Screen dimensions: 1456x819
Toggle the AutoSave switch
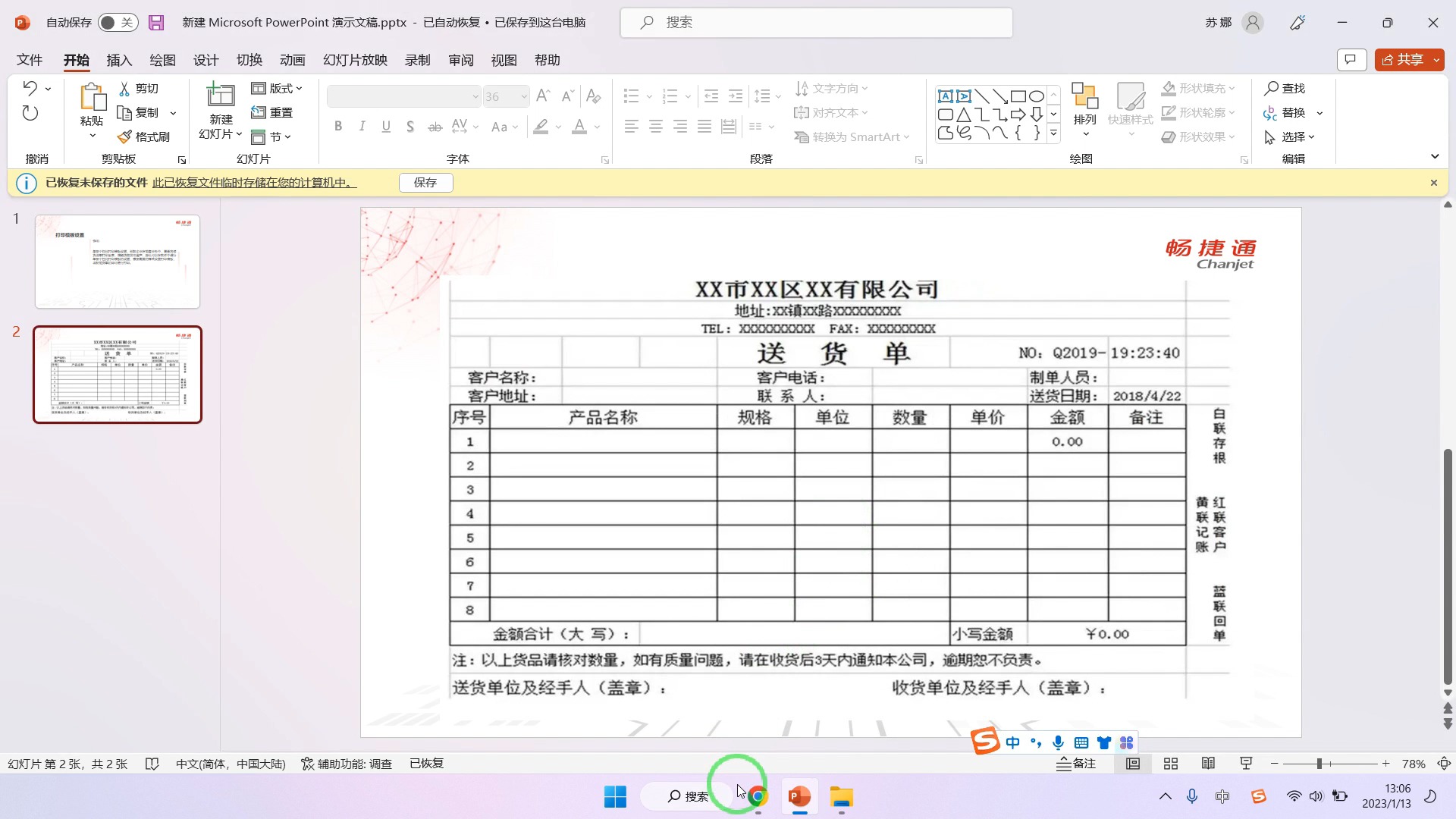pyautogui.click(x=117, y=23)
